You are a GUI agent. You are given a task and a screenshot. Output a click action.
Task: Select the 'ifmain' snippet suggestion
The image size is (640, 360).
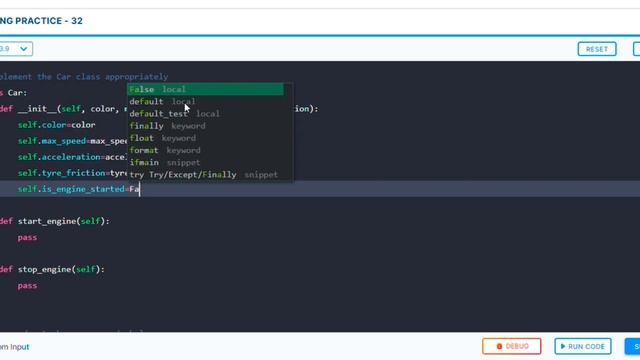click(205, 162)
